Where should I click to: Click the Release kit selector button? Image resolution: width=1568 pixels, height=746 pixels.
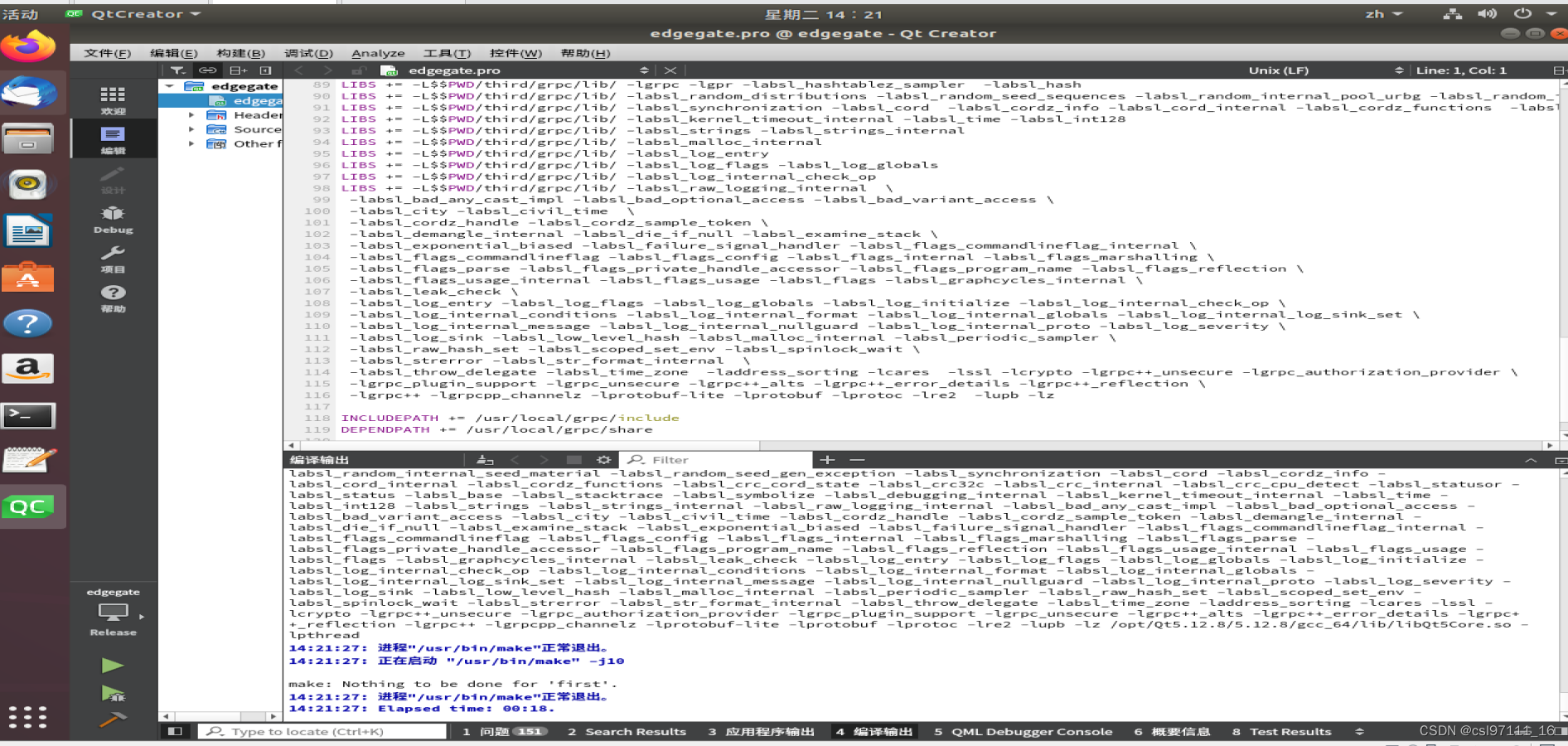tap(112, 613)
